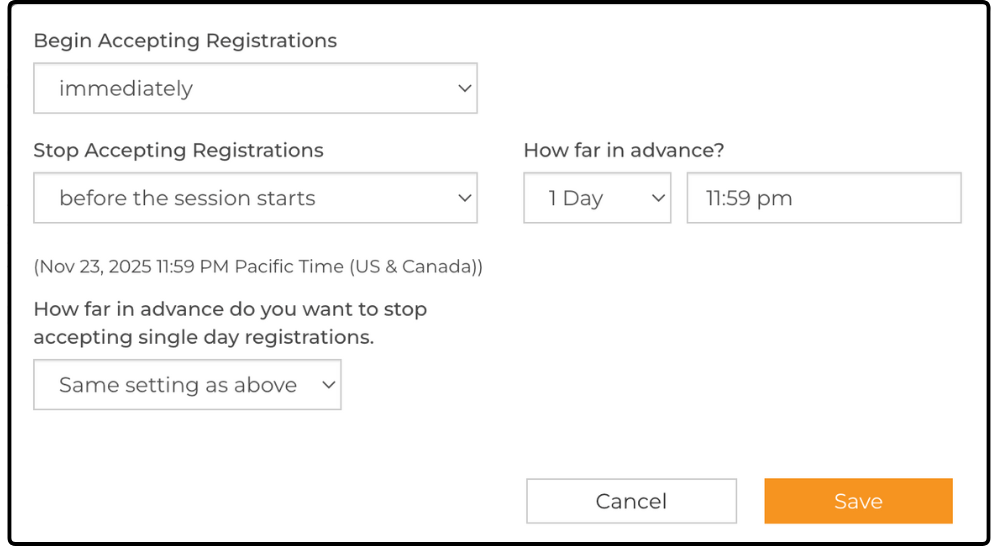Open the Begin Accepting Registrations dropdown
The height and width of the screenshot is (553, 997).
click(x=255, y=89)
